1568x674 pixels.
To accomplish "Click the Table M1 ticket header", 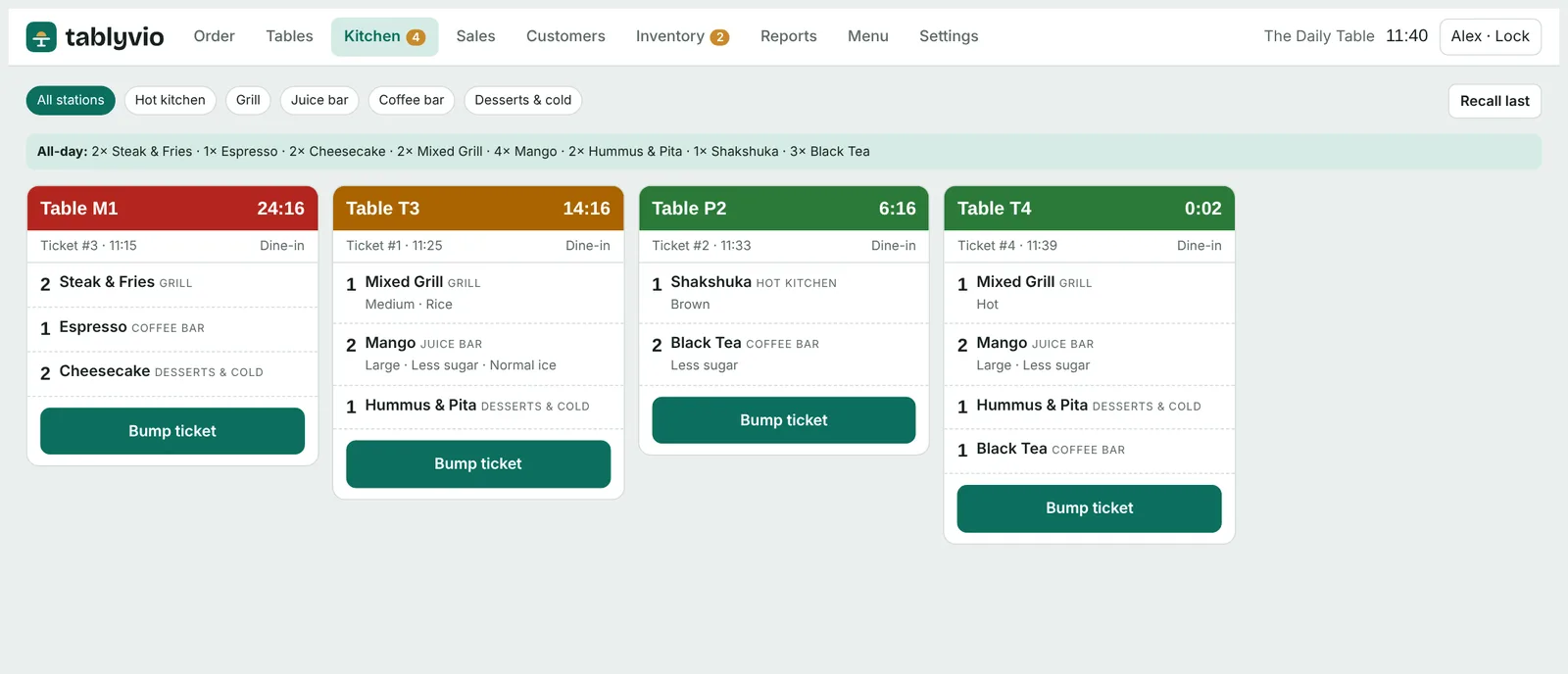I will click(172, 209).
